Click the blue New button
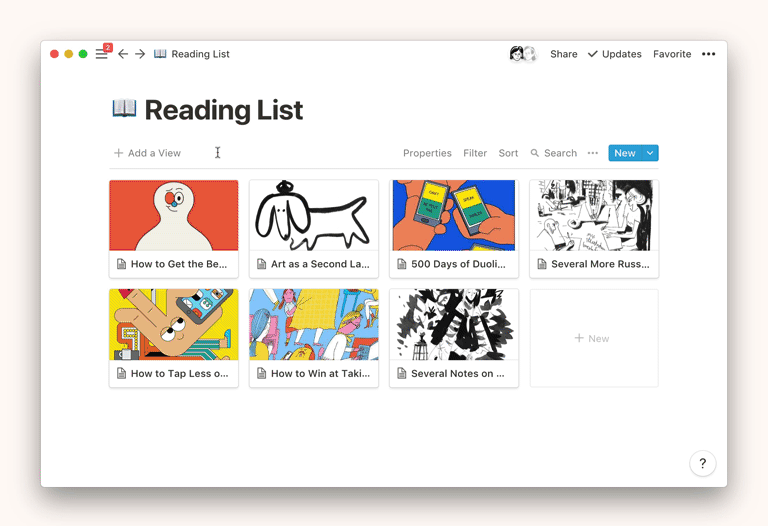The width and height of the screenshot is (768, 526). point(625,153)
